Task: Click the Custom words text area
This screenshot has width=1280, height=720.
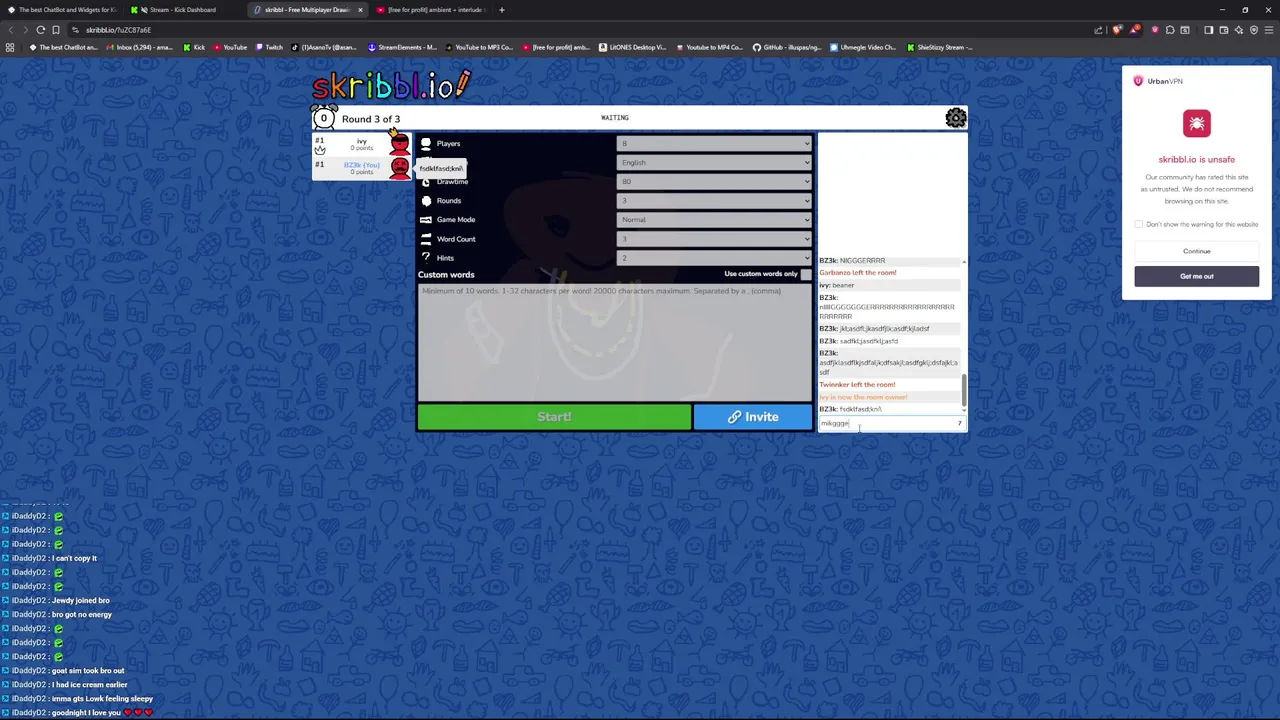Action: click(x=615, y=341)
